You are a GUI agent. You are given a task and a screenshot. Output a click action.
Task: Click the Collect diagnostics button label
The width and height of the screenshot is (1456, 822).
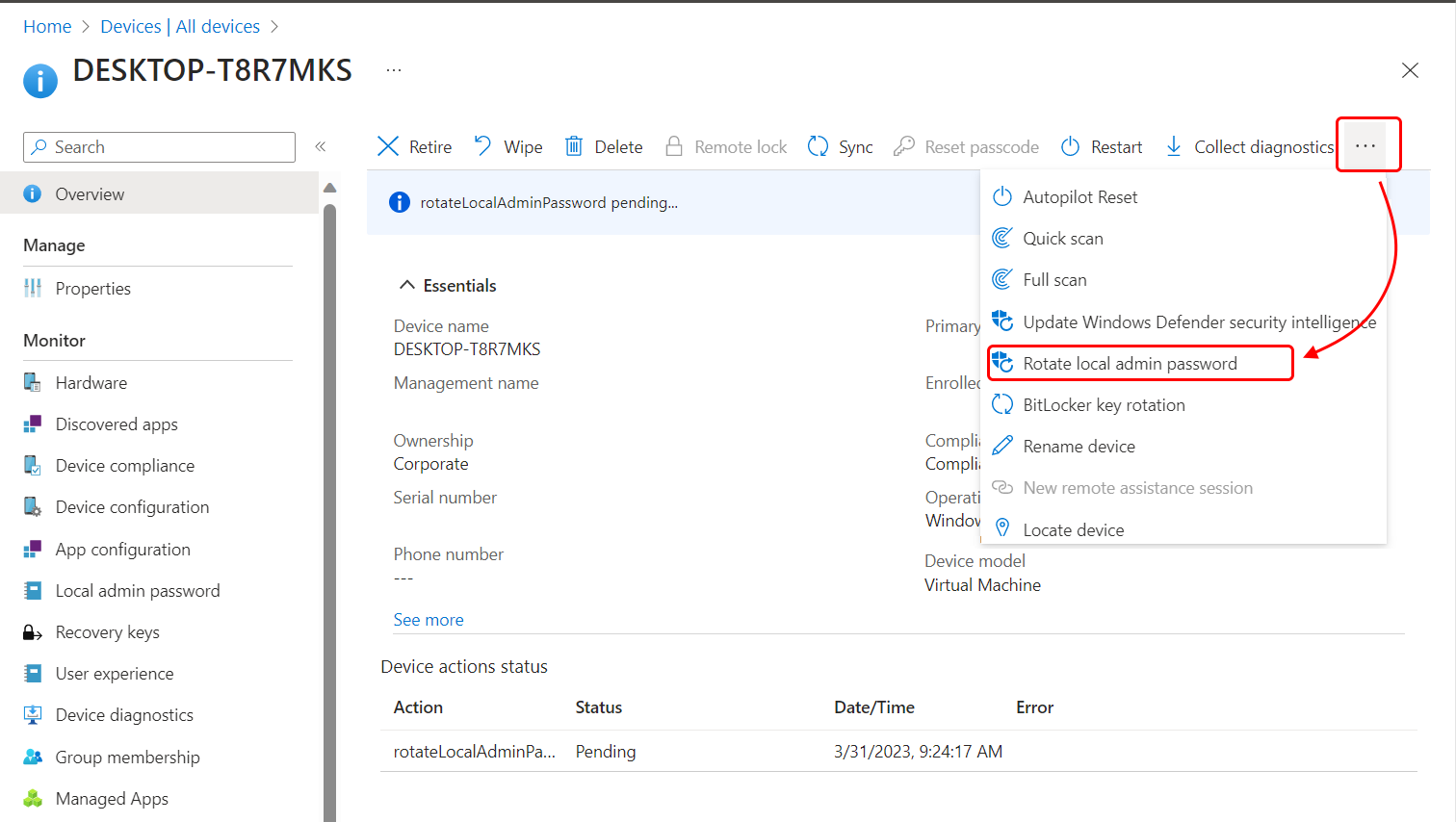pyautogui.click(x=1264, y=146)
